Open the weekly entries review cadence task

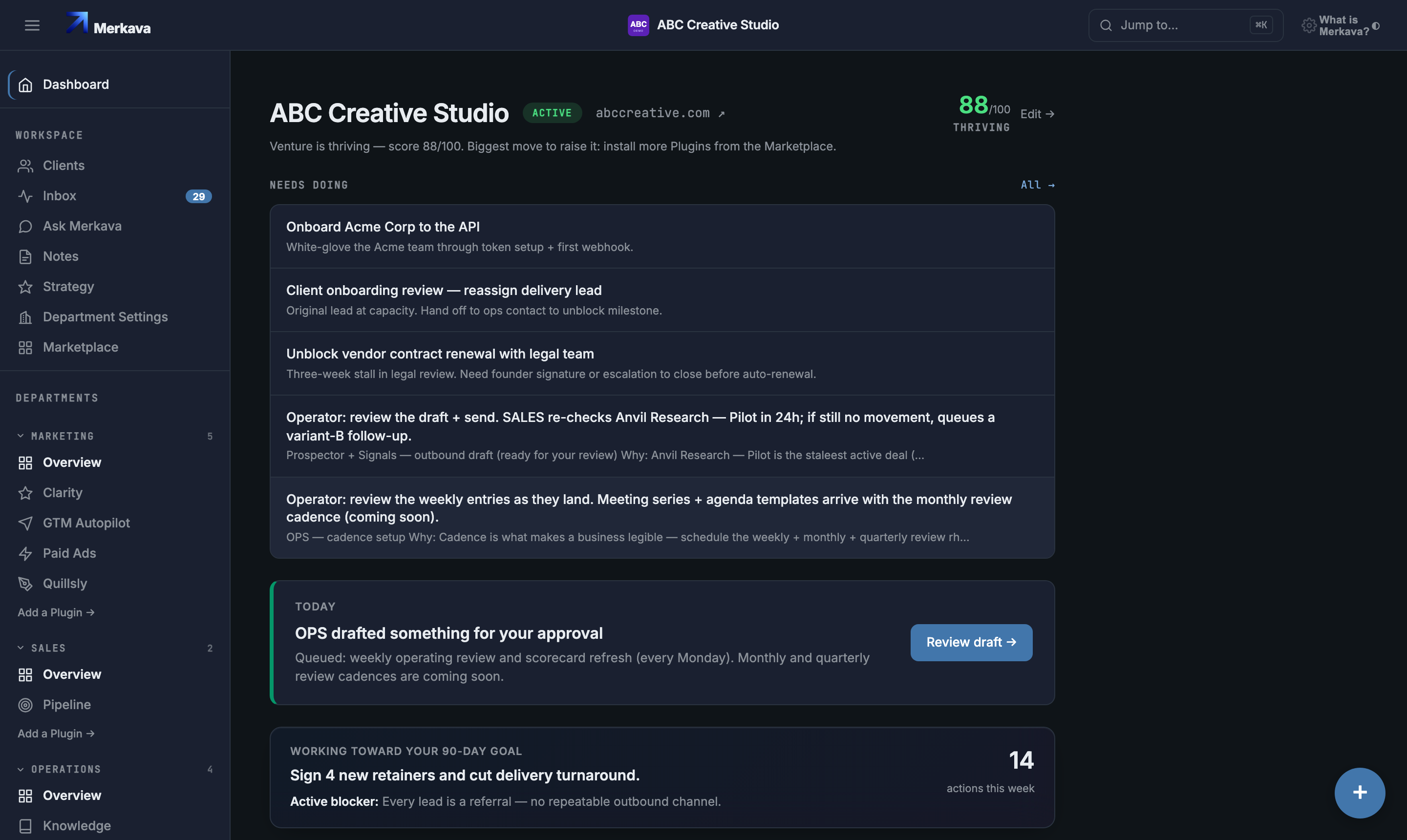click(662, 517)
